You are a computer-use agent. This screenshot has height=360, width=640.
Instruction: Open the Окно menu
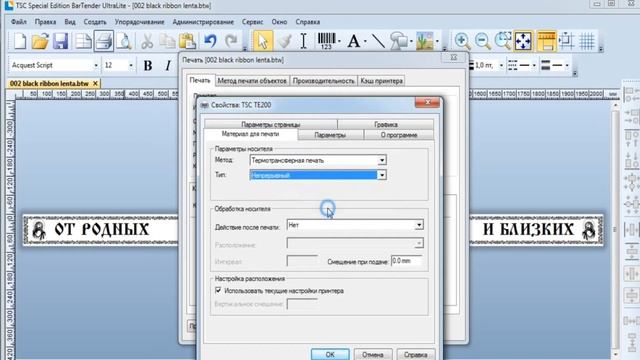279,22
